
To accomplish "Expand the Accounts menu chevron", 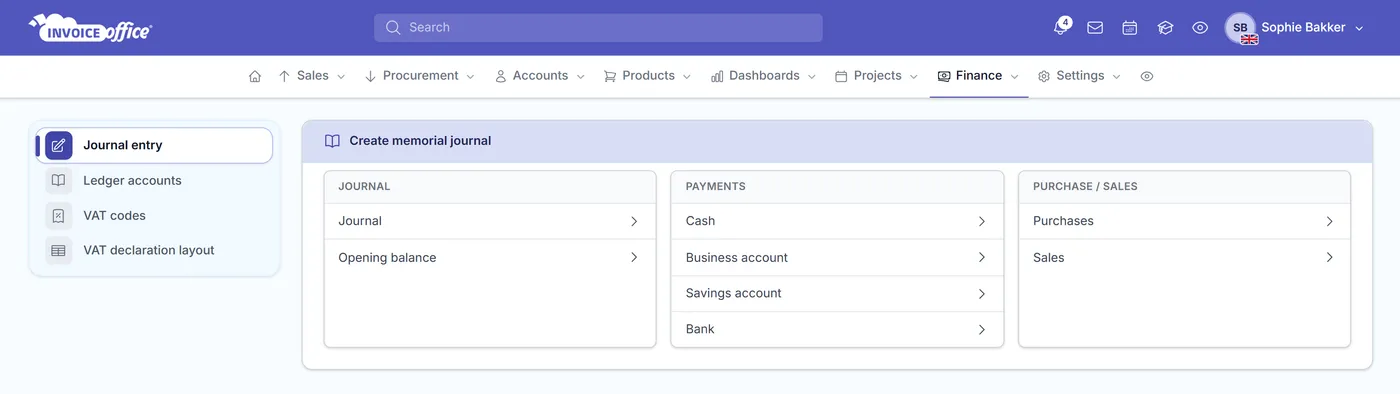I will point(580,77).
